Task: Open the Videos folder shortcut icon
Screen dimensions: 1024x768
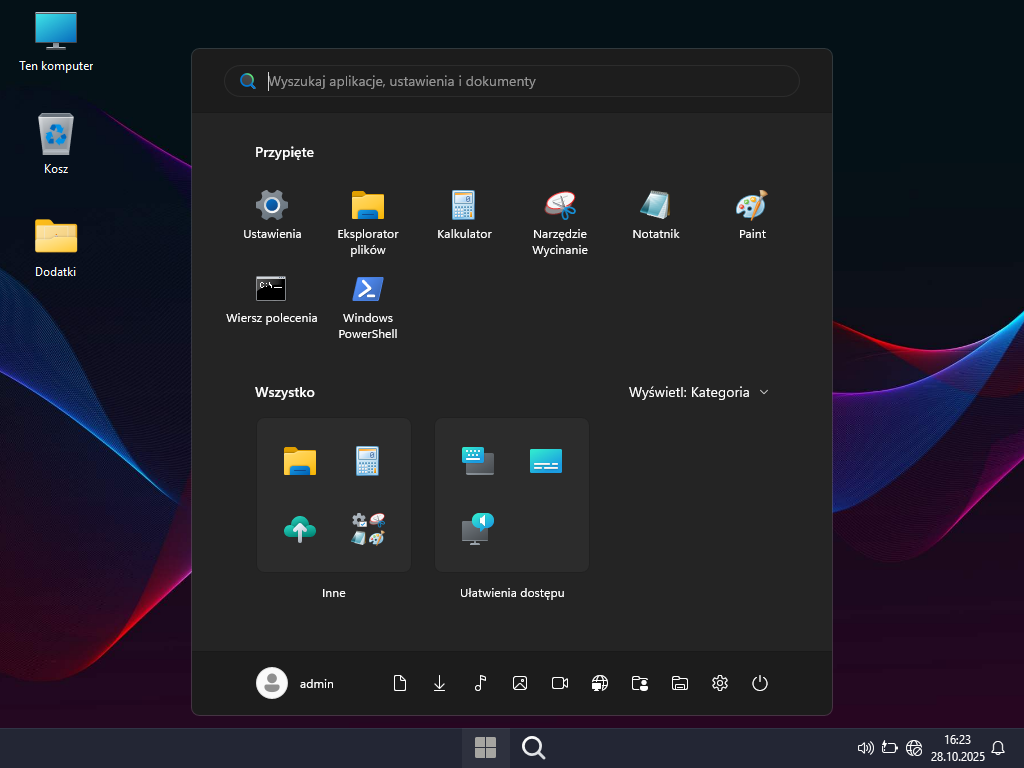Action: 560,683
